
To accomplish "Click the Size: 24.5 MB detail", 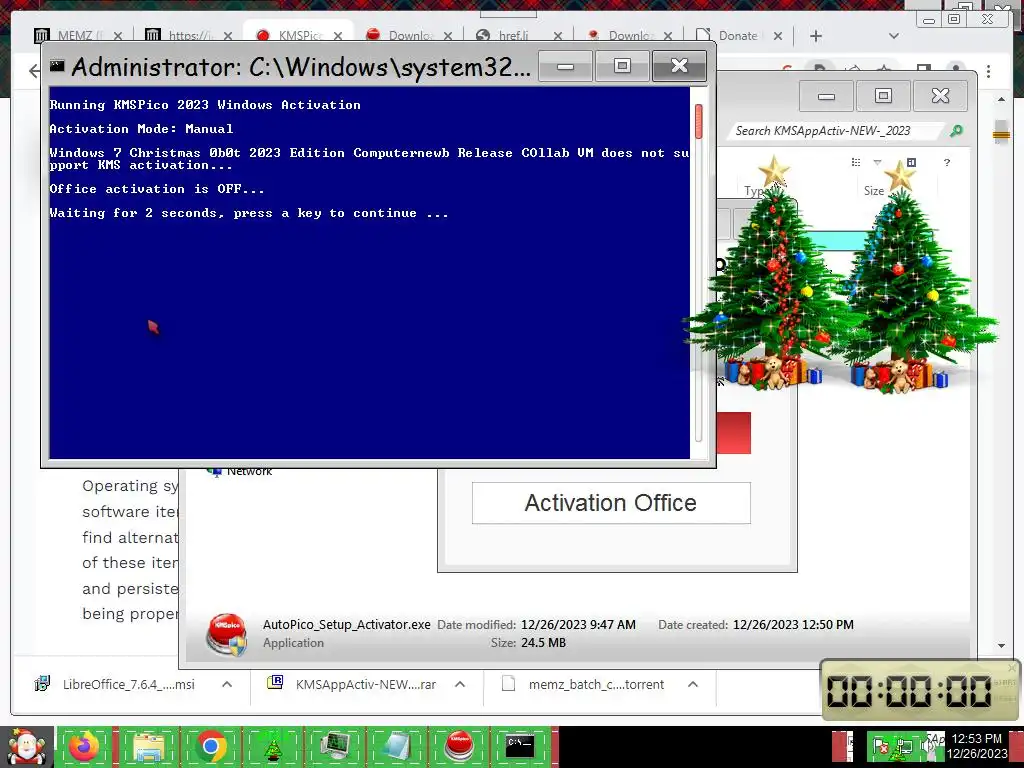I will [528, 643].
